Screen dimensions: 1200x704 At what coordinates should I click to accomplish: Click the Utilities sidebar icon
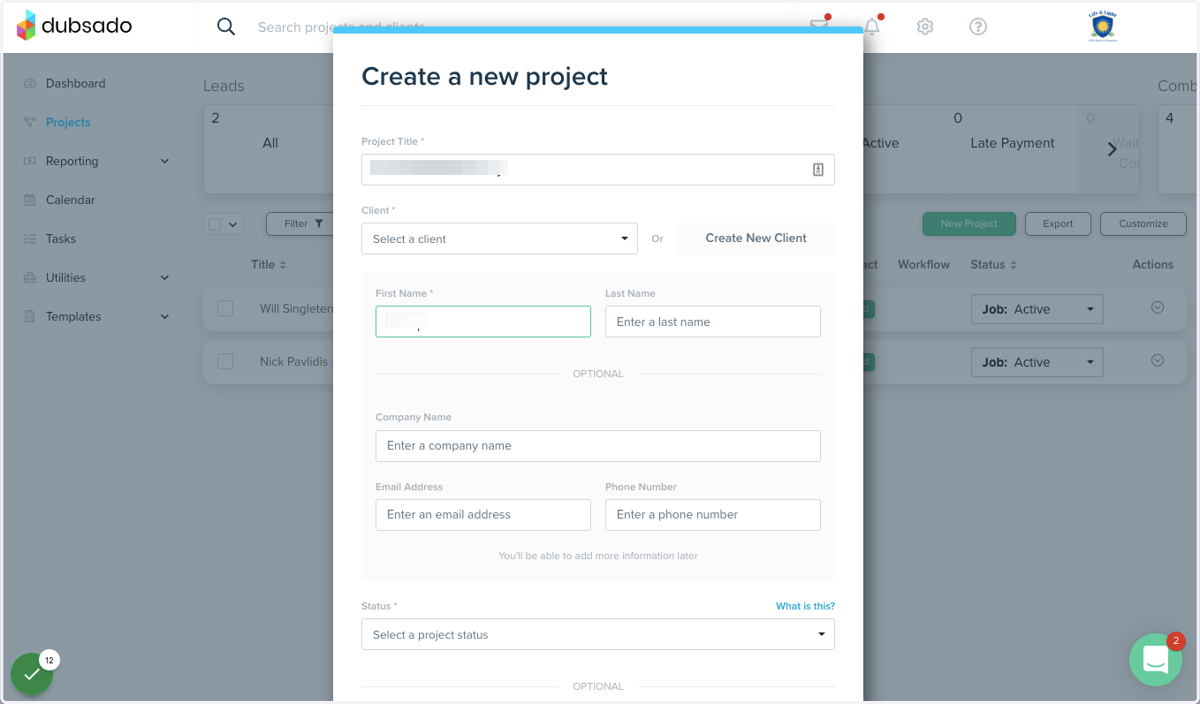coord(29,278)
